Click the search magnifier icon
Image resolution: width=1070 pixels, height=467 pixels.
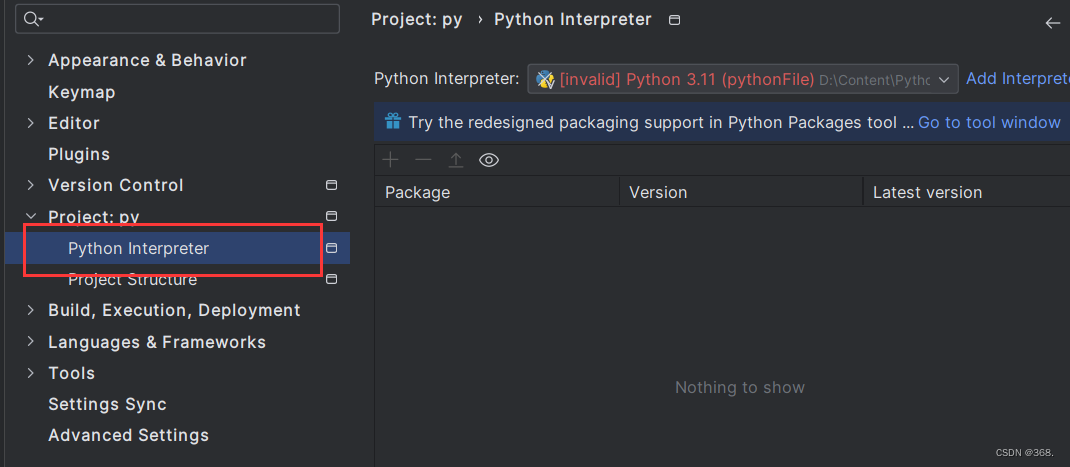(x=31, y=19)
